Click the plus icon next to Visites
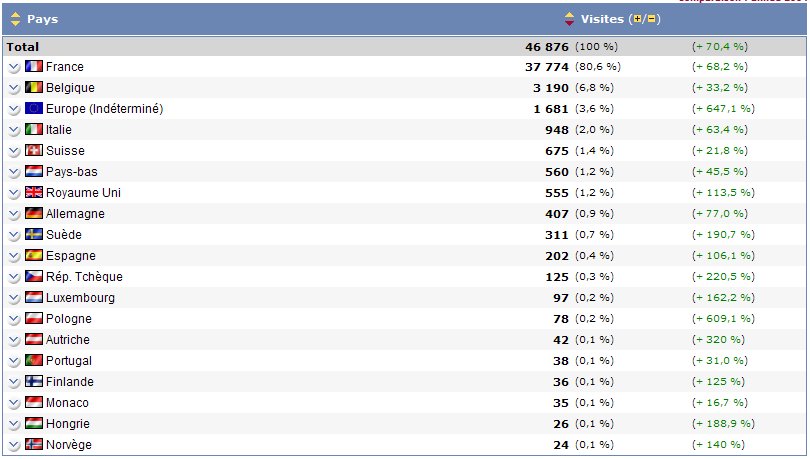 (638, 19)
